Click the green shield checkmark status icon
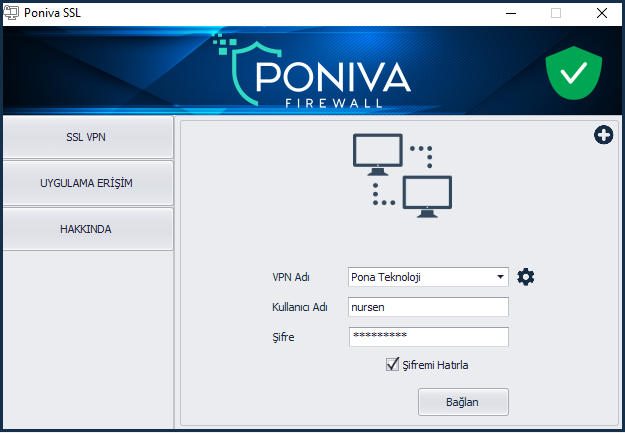The height and width of the screenshot is (433, 625). [574, 73]
